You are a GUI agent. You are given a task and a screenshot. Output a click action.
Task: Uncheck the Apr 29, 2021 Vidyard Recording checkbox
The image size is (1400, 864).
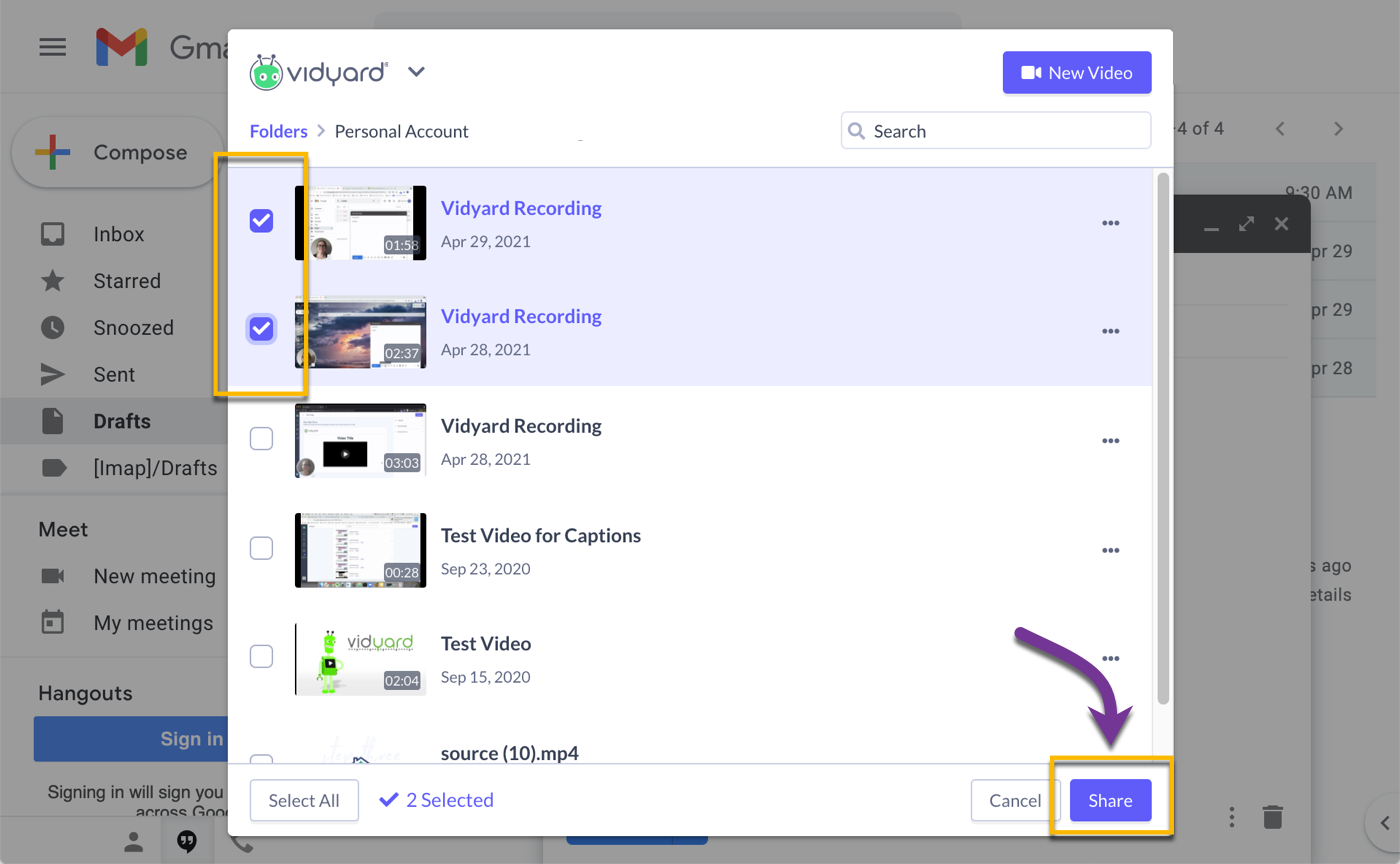(x=261, y=221)
